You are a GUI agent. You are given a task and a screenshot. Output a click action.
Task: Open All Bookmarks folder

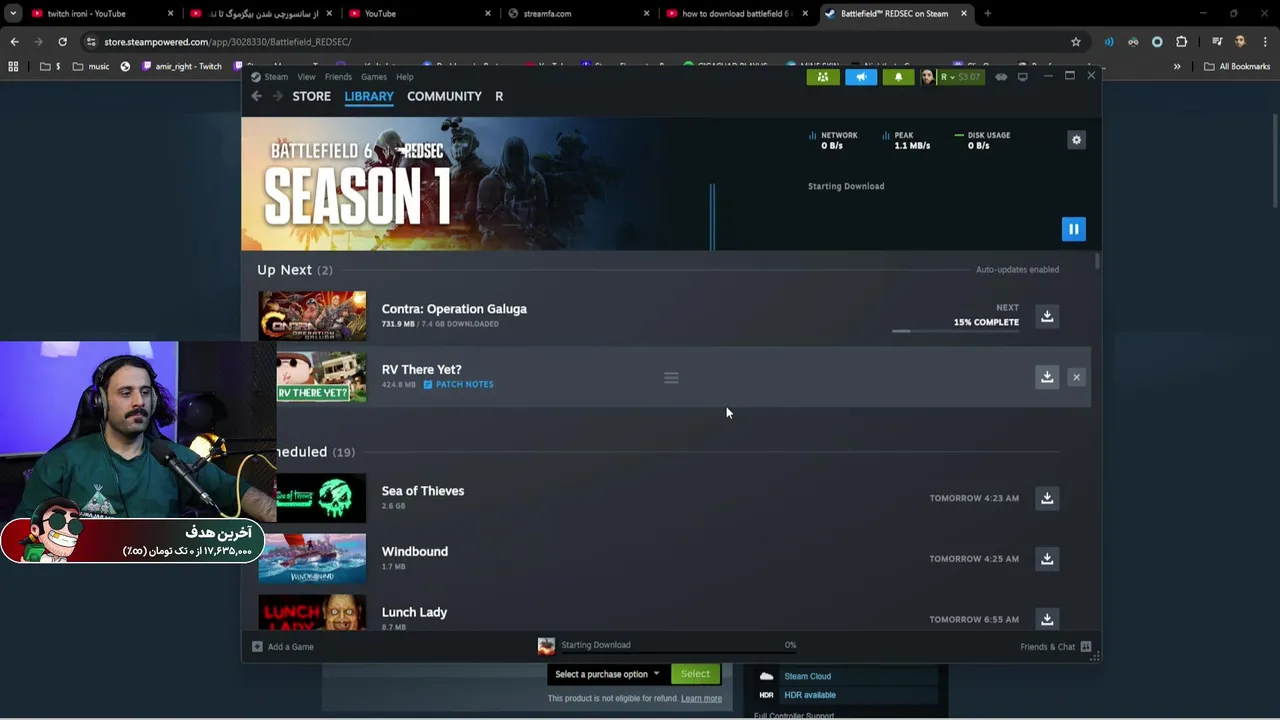1237,67
